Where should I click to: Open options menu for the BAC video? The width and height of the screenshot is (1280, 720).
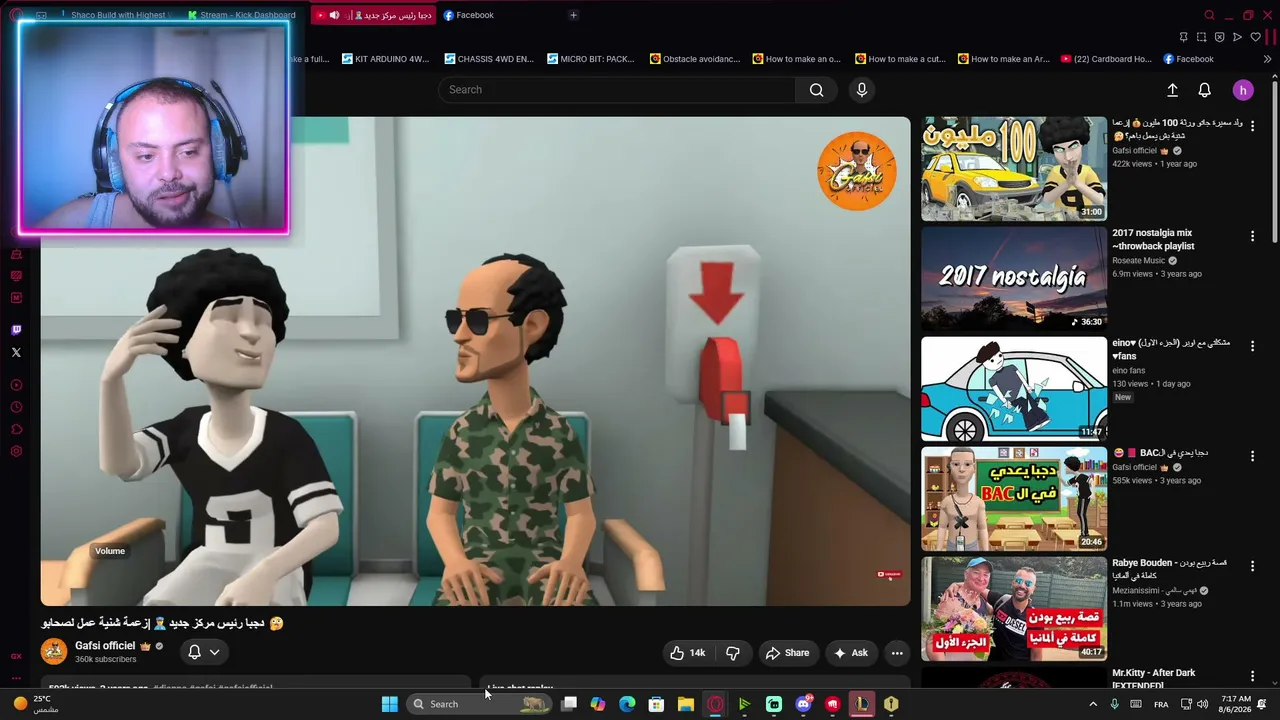click(x=1252, y=456)
